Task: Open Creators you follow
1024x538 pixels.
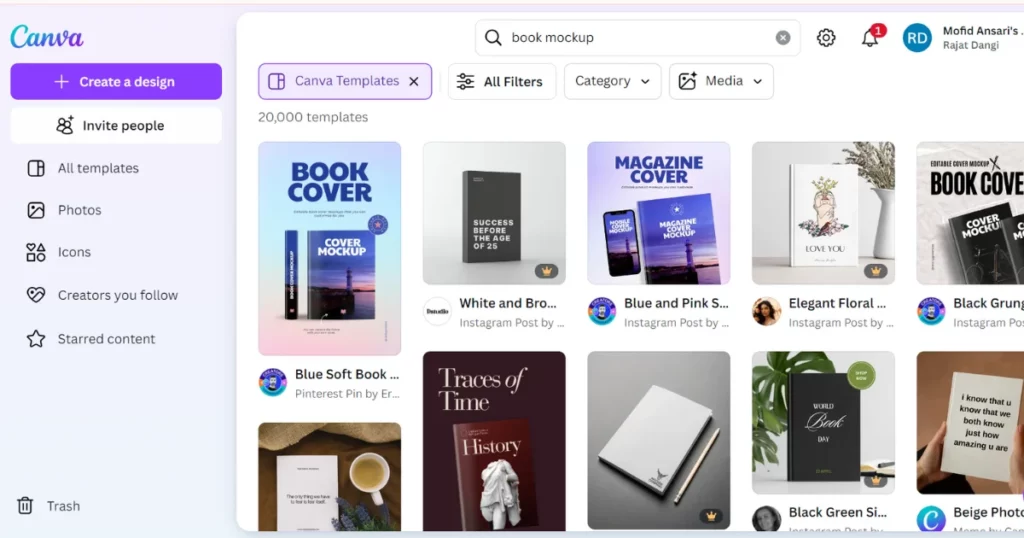Action: [x=116, y=295]
